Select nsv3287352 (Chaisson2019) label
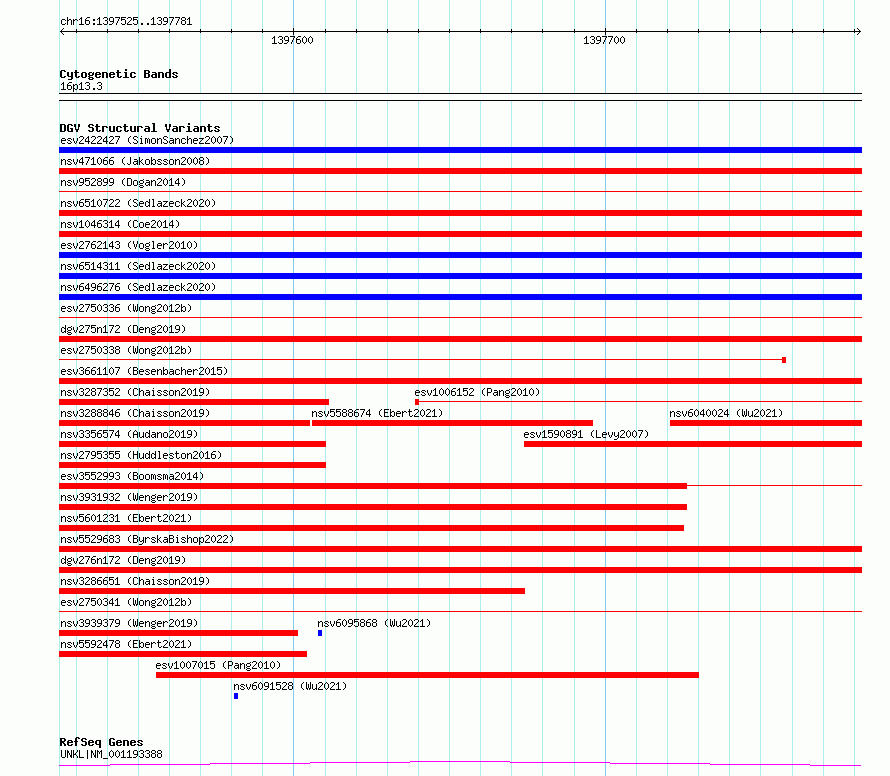 (x=135, y=392)
